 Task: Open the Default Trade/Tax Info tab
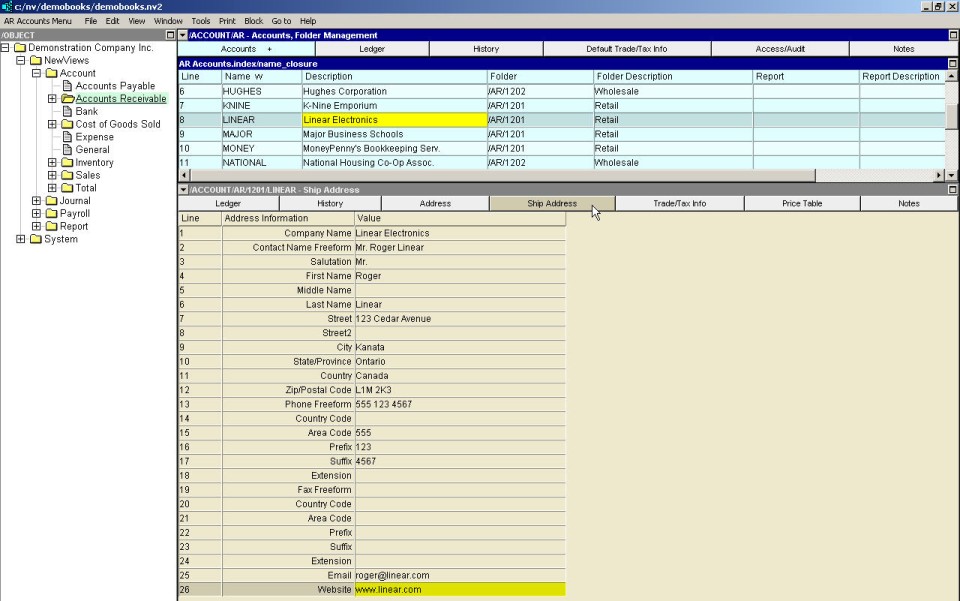point(626,49)
